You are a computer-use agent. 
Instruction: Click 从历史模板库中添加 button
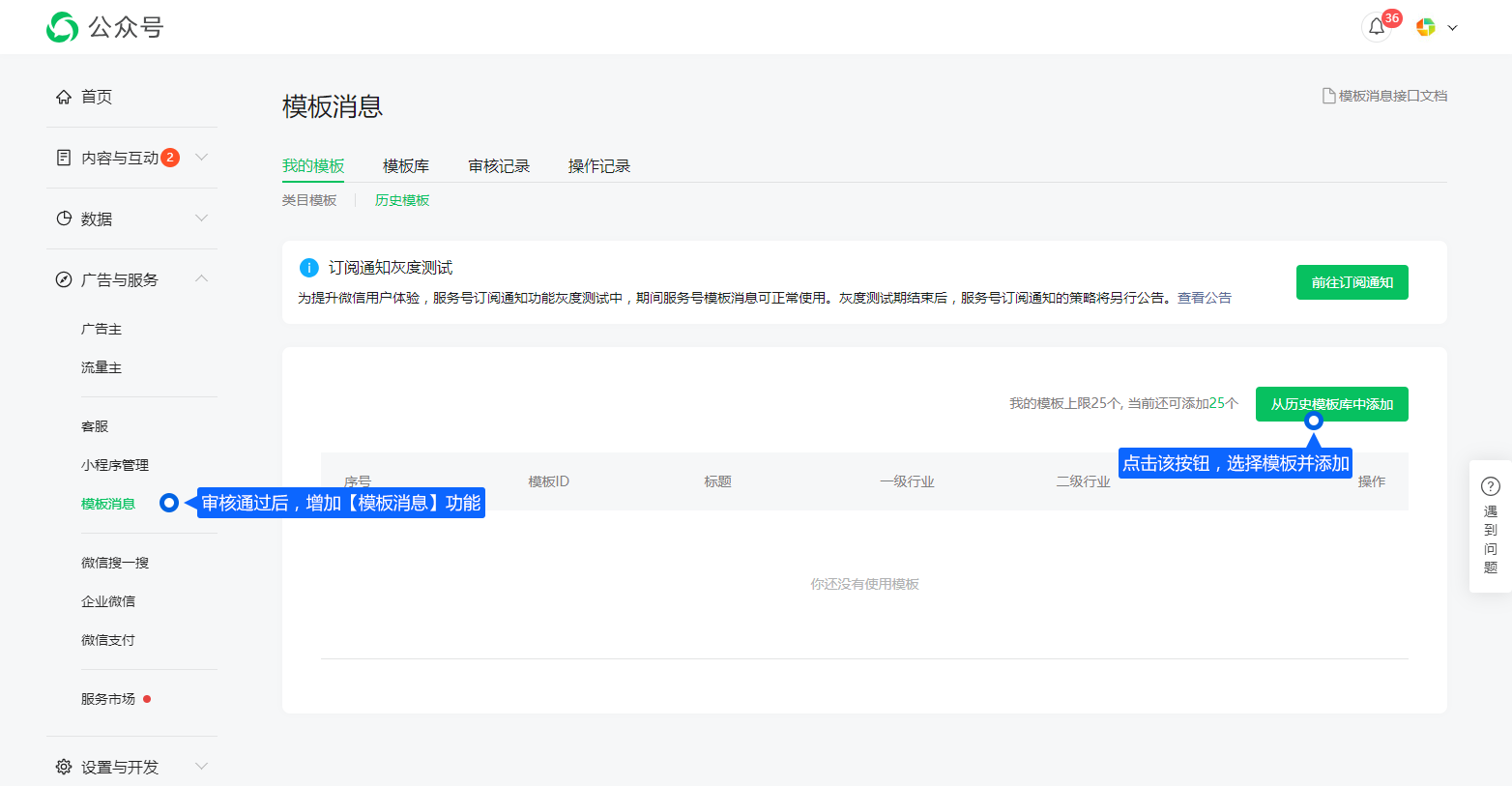[1331, 404]
